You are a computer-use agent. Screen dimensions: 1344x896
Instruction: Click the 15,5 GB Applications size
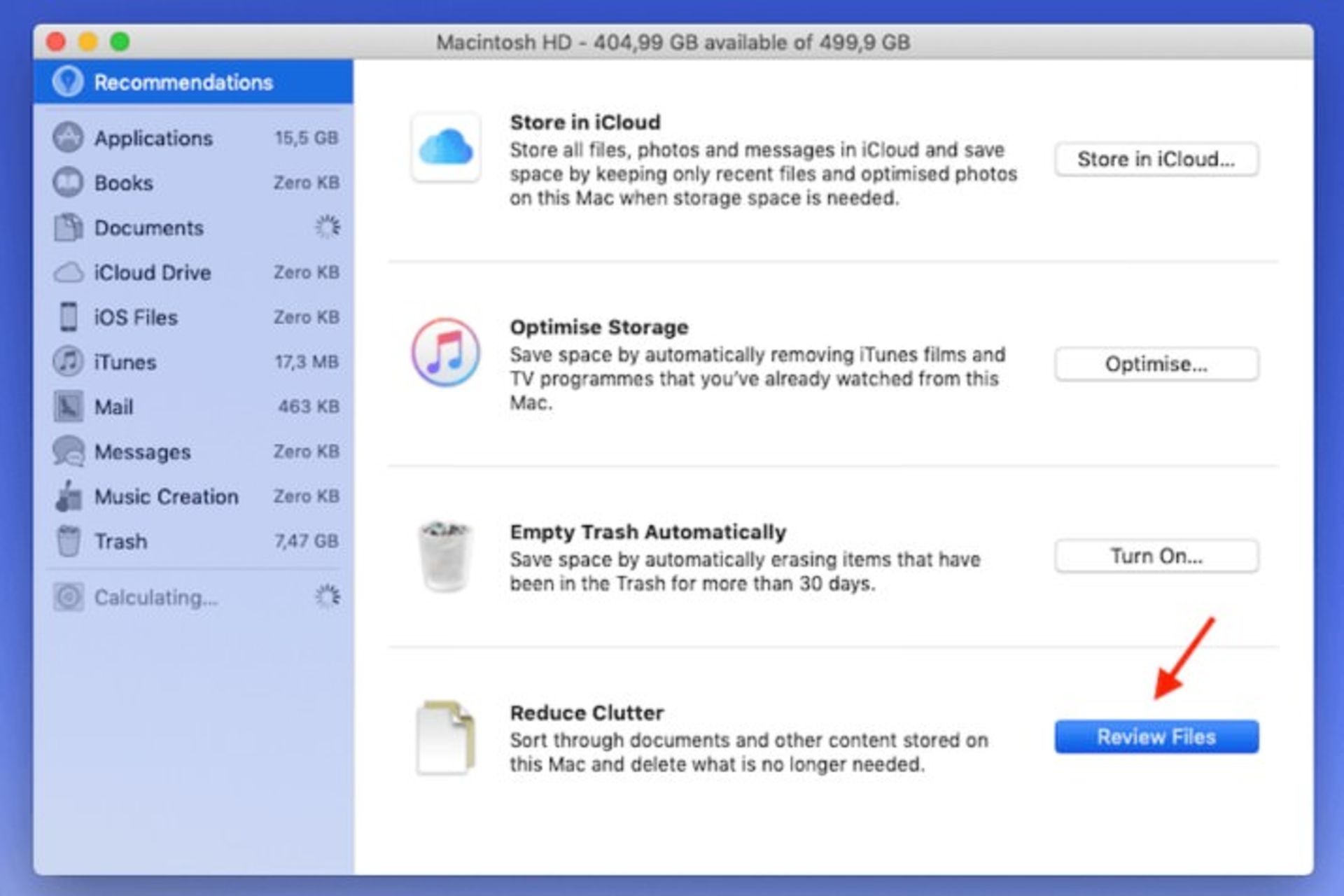point(307,138)
